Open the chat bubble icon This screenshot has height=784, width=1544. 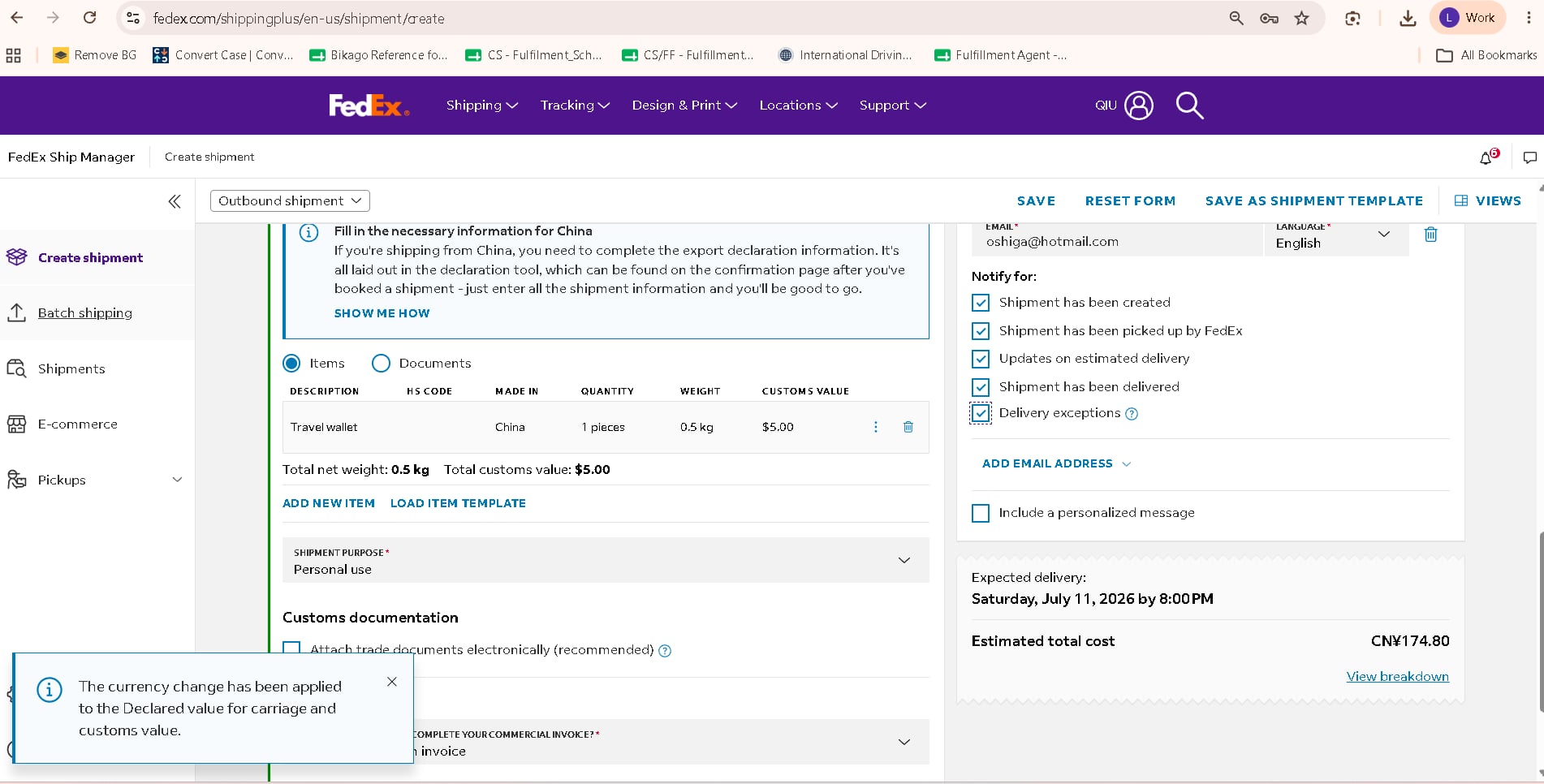[1530, 157]
